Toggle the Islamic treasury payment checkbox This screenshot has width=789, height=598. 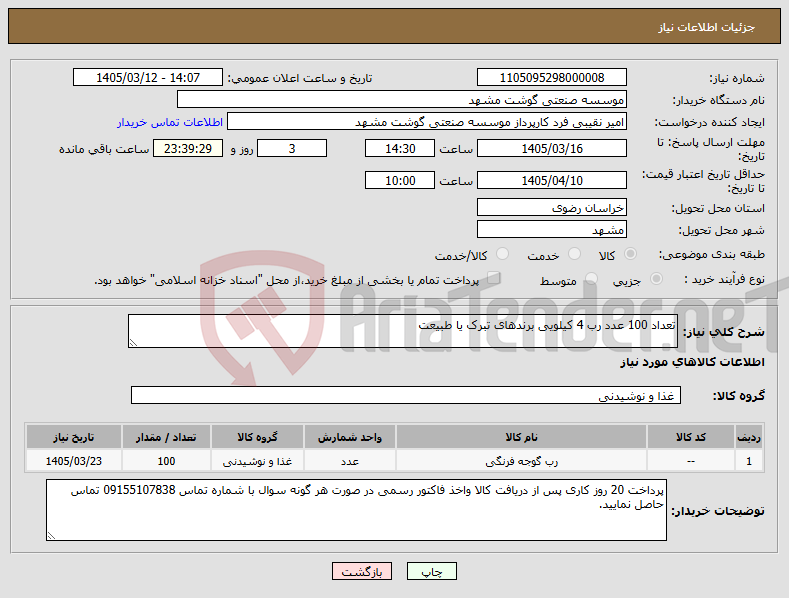coord(494,278)
